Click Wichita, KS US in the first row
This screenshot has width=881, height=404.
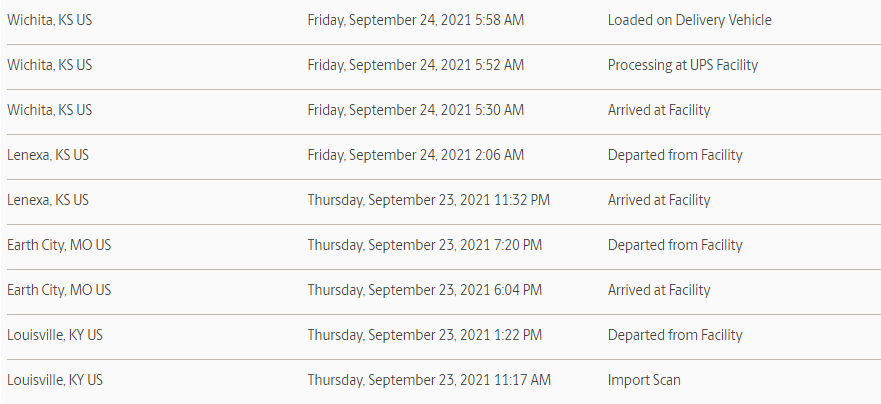(49, 20)
